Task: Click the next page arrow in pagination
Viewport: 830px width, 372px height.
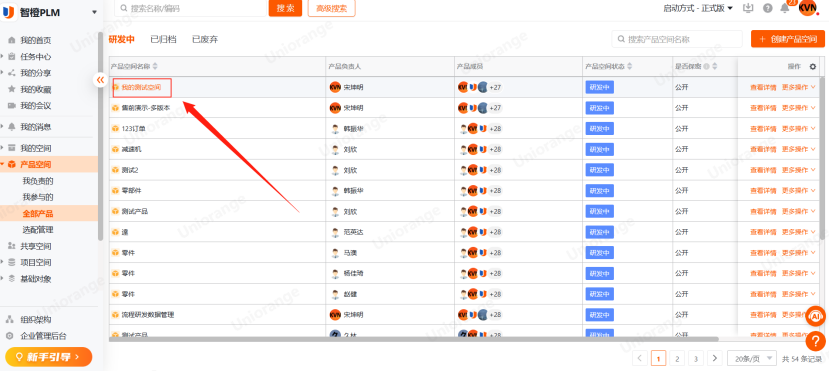Action: 715,358
